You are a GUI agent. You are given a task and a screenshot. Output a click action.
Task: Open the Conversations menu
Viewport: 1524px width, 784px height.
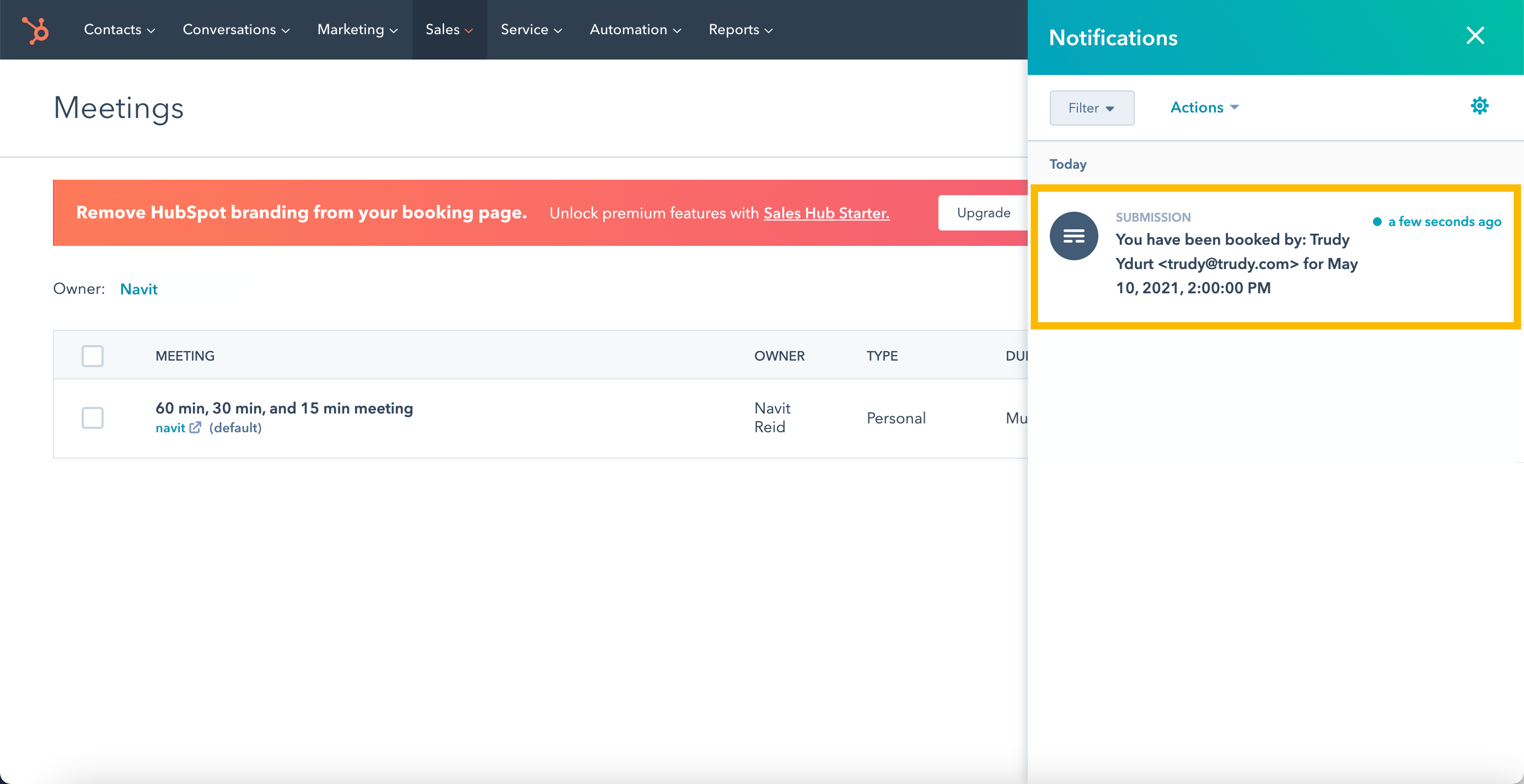235,30
